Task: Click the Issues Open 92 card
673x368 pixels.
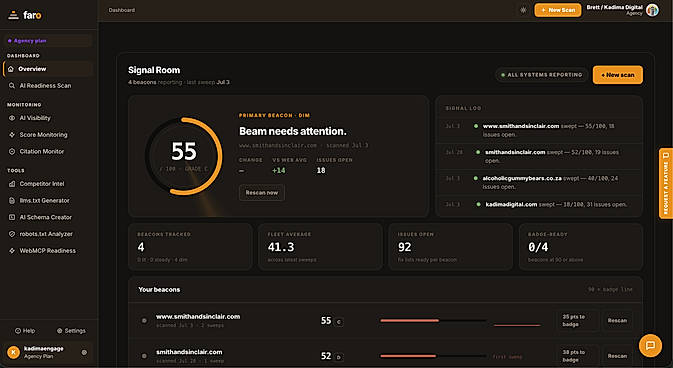Action: pyautogui.click(x=450, y=247)
